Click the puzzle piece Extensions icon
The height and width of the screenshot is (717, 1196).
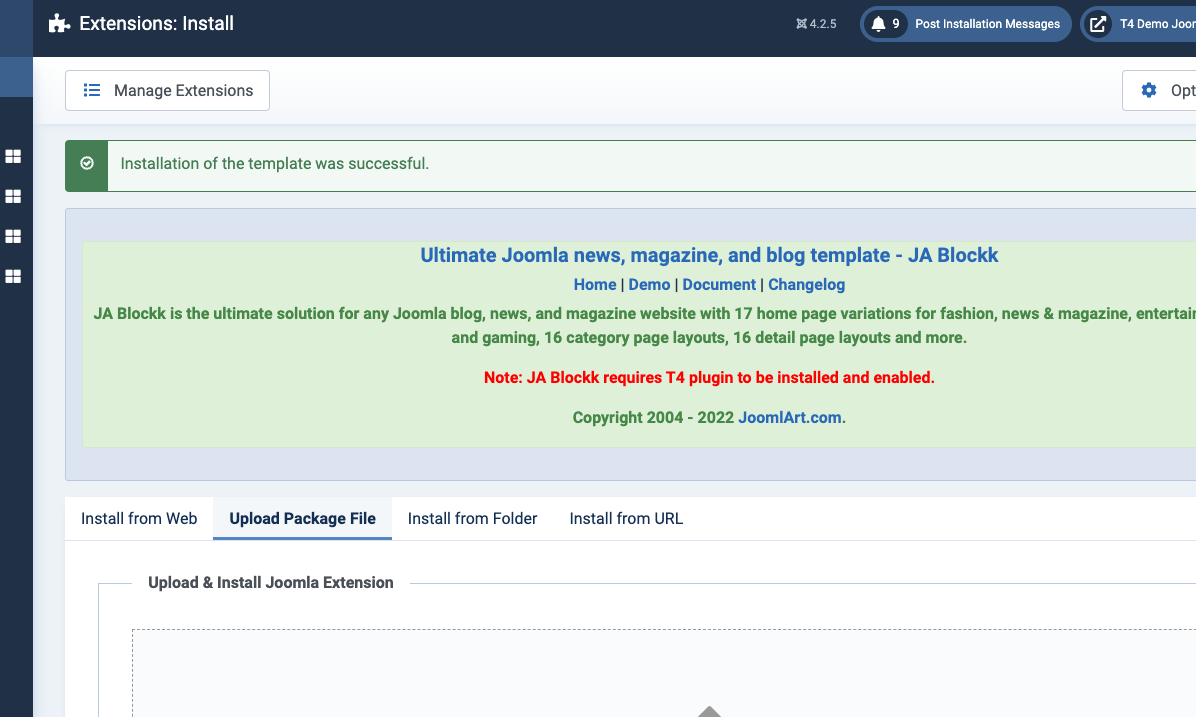click(x=59, y=24)
